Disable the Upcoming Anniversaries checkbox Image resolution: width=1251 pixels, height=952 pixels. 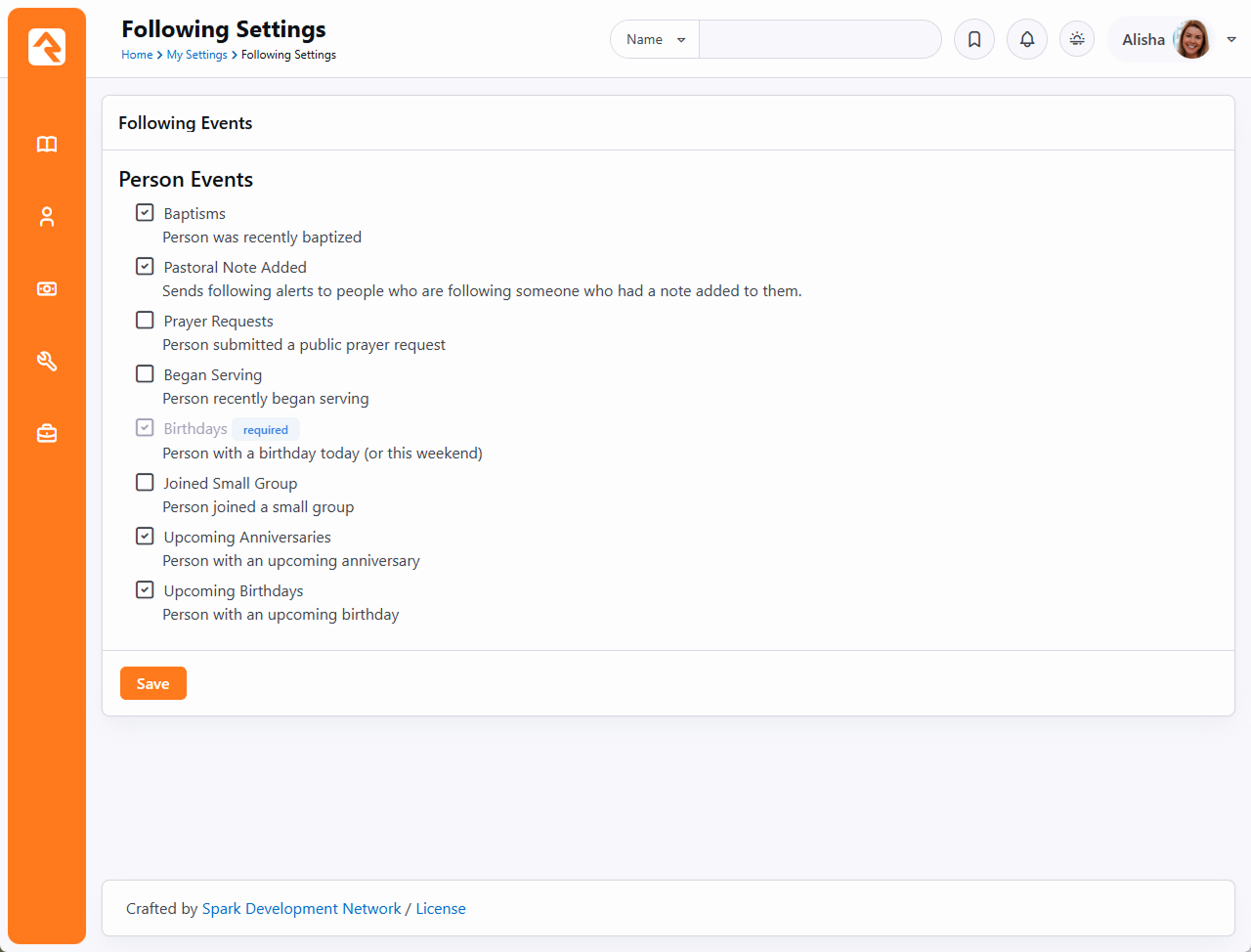coord(145,537)
